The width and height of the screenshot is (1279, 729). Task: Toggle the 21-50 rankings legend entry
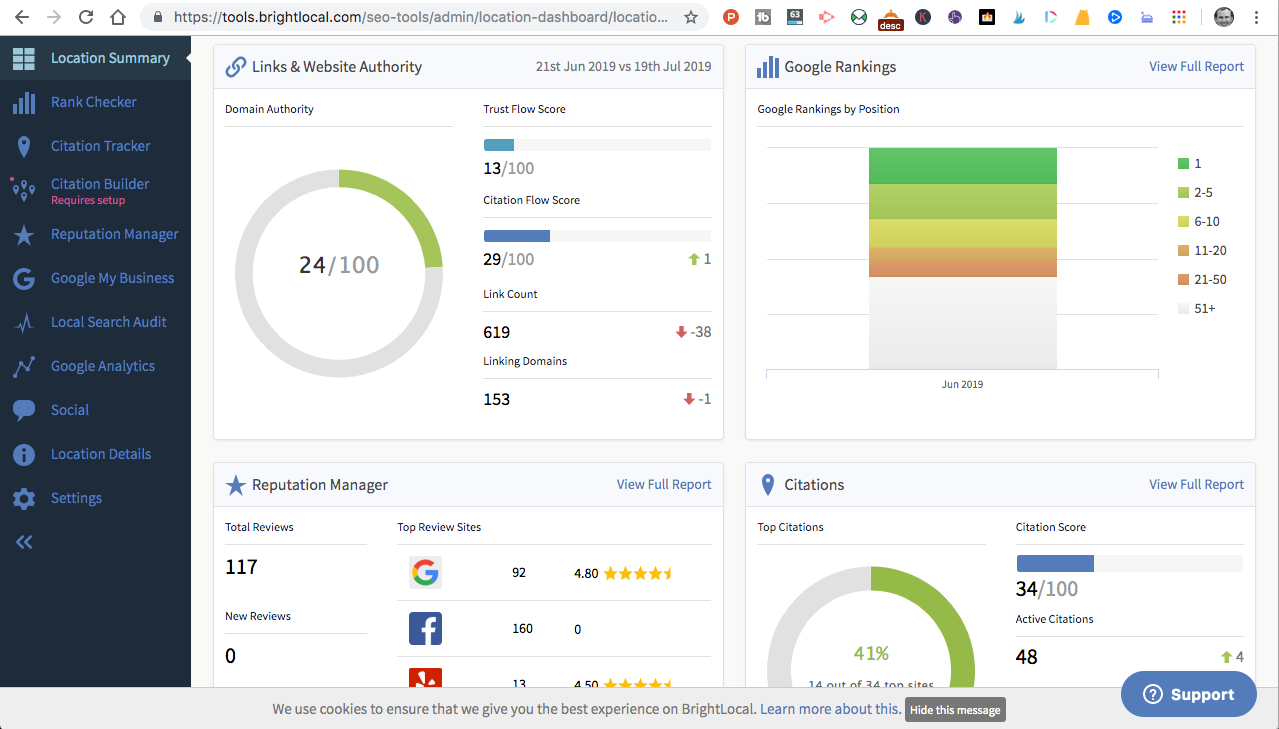pyautogui.click(x=1199, y=279)
